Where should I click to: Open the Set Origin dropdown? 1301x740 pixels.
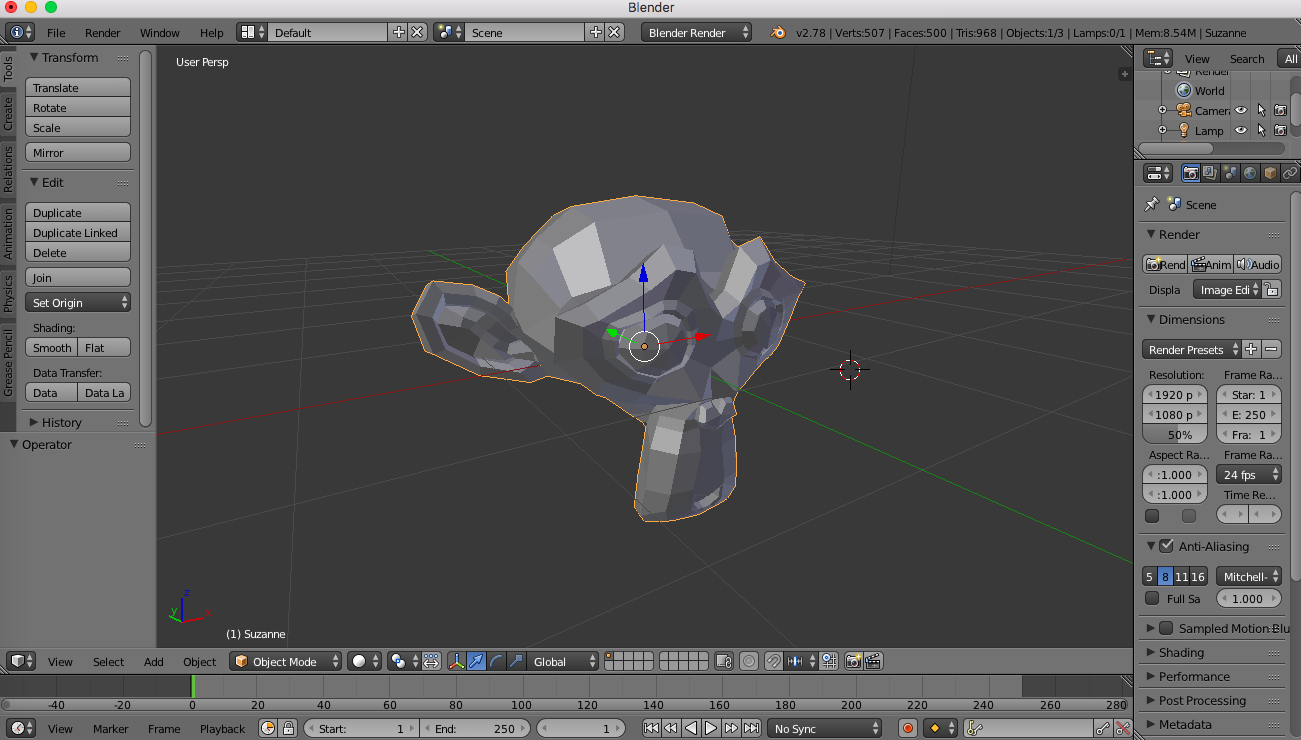click(x=78, y=303)
